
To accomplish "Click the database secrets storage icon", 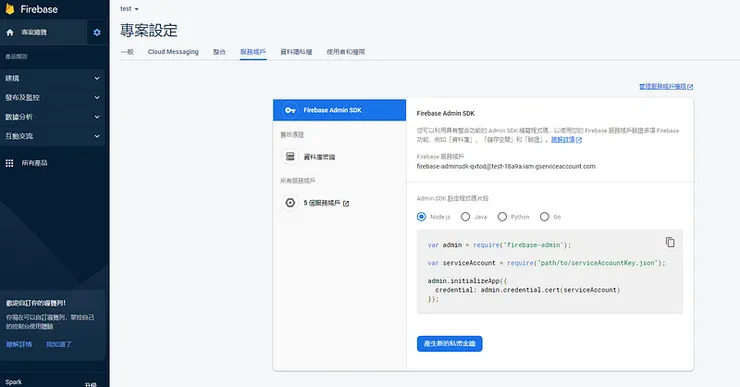I will coord(290,156).
